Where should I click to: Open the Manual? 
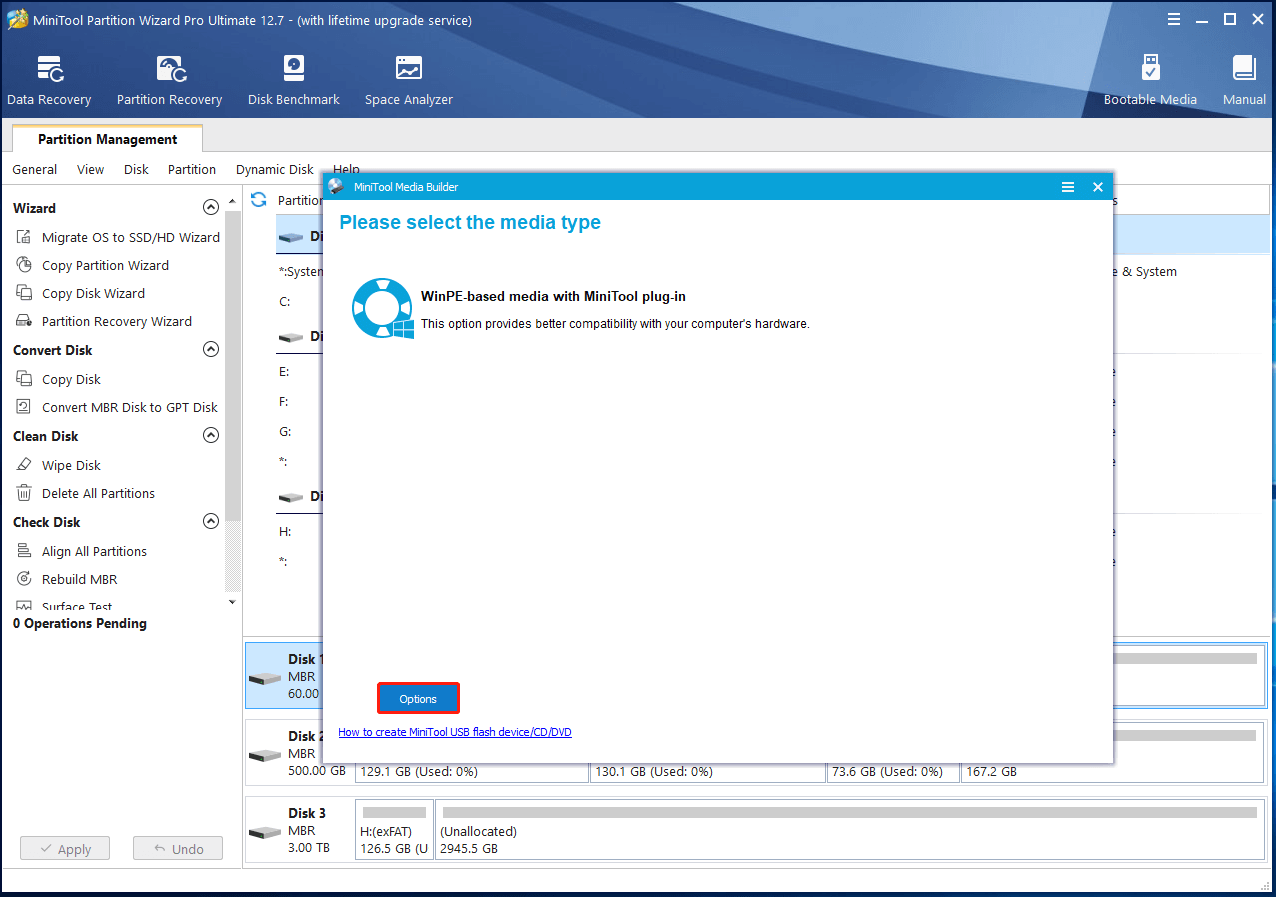tap(1243, 78)
